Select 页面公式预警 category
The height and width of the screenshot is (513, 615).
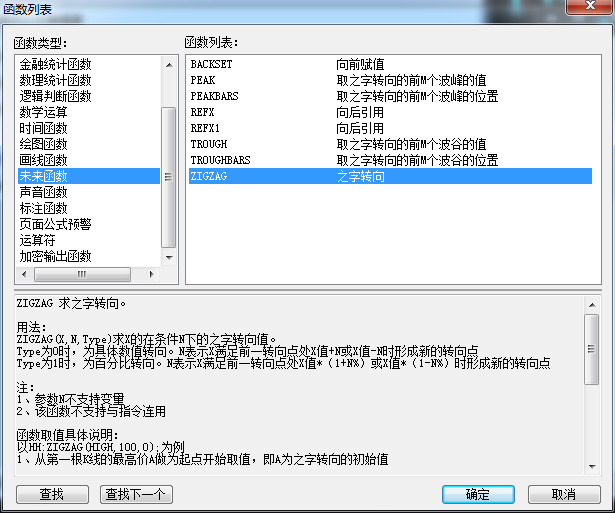[89, 224]
